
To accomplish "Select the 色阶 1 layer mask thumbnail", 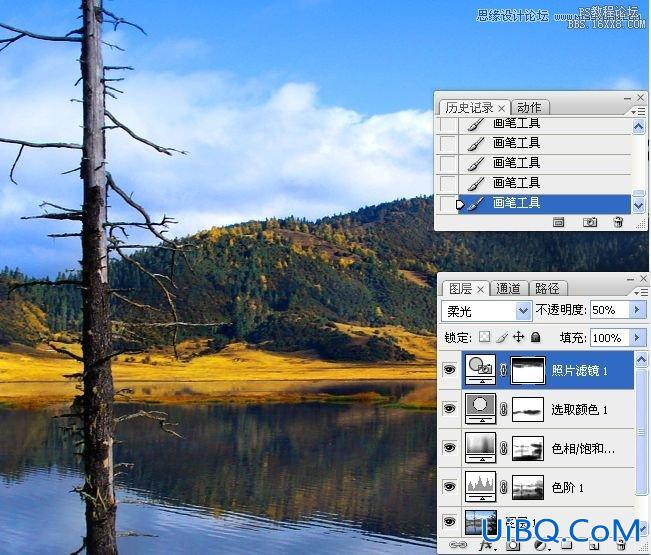I will [528, 487].
